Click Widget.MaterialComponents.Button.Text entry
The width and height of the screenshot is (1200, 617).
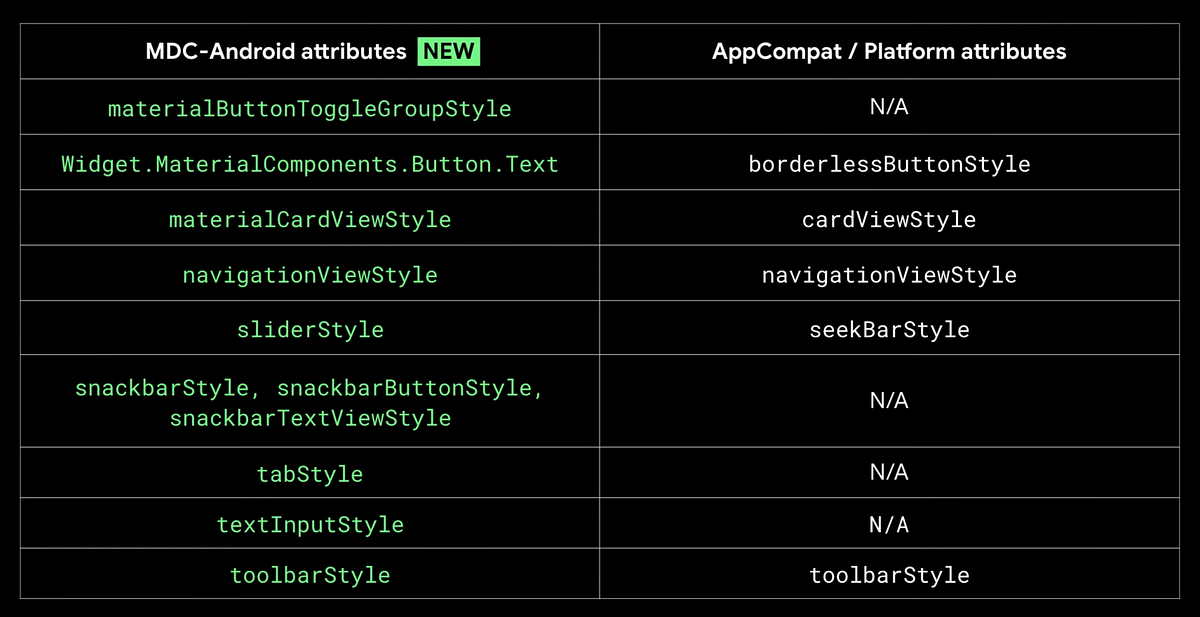(x=310, y=164)
